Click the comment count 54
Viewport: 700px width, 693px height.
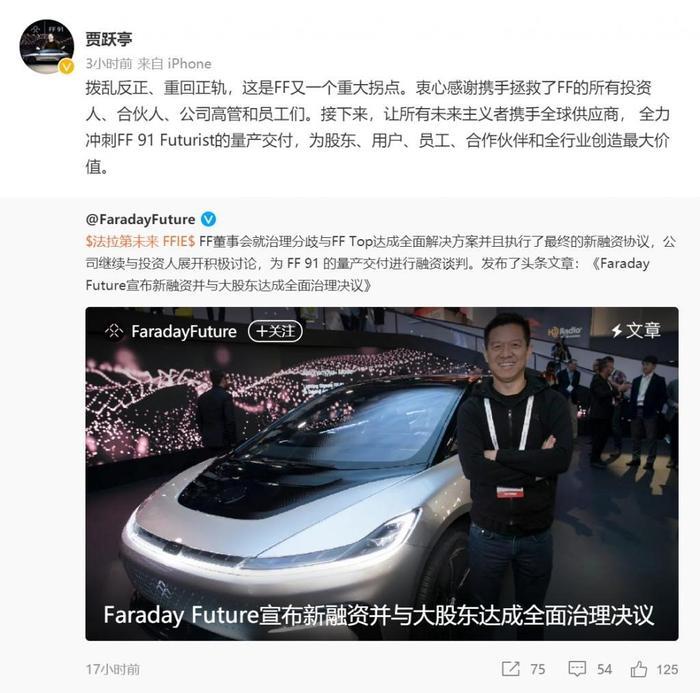point(604,669)
